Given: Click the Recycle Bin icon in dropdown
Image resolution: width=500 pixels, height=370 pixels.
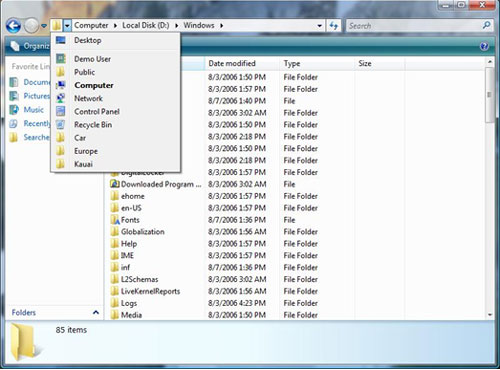Looking at the screenshot, I should point(61,125).
